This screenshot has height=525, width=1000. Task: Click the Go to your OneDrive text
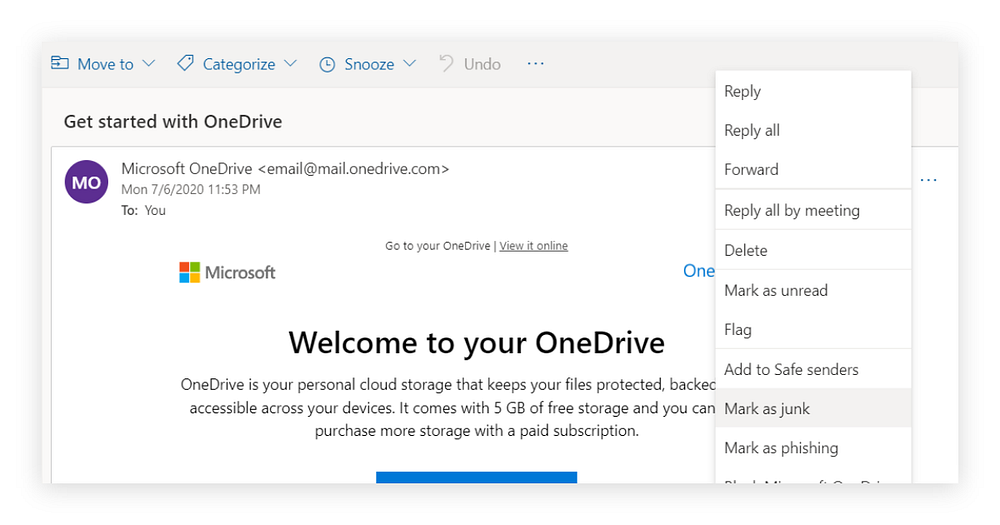pos(438,246)
